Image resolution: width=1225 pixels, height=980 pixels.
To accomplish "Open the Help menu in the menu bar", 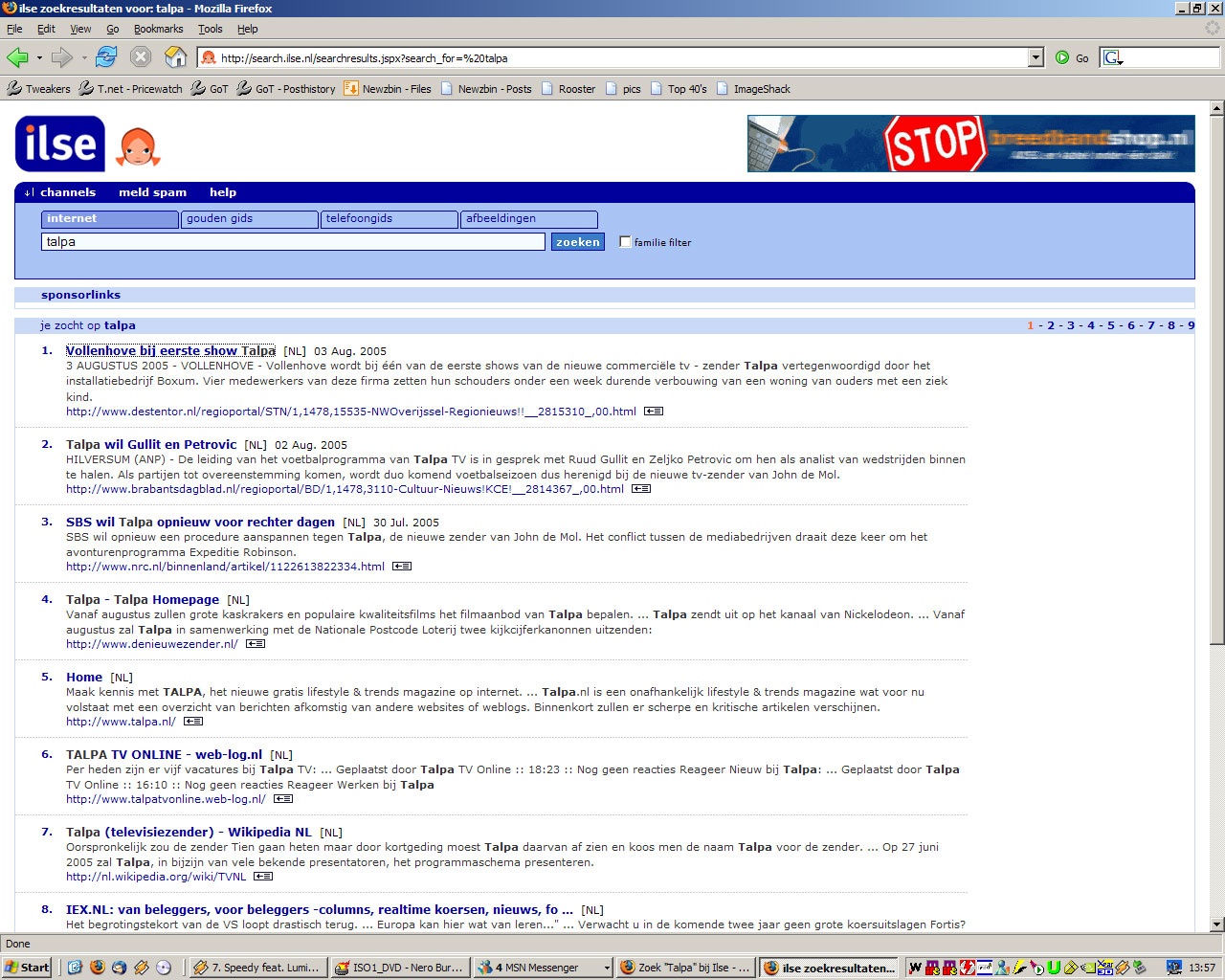I will (x=248, y=29).
